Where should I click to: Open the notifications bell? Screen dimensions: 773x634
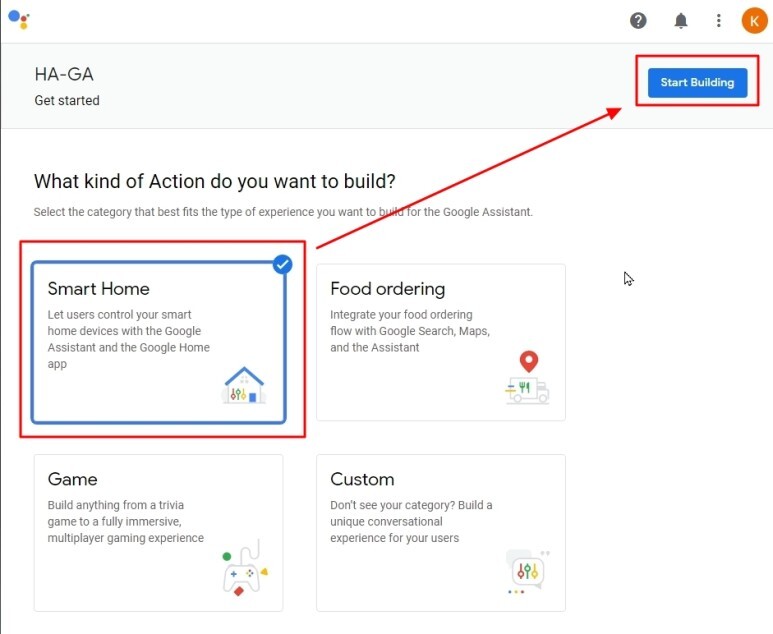681,21
